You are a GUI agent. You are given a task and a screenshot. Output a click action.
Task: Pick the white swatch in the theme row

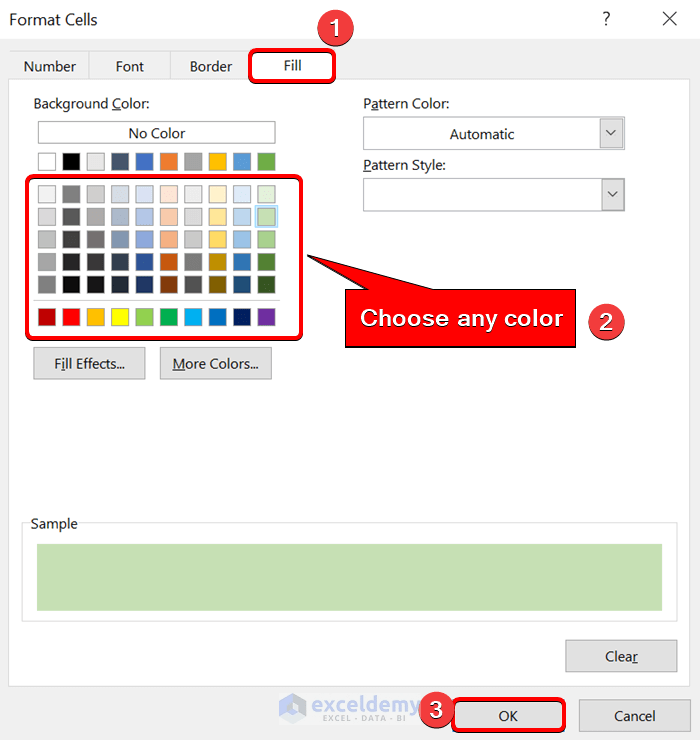pyautogui.click(x=47, y=162)
